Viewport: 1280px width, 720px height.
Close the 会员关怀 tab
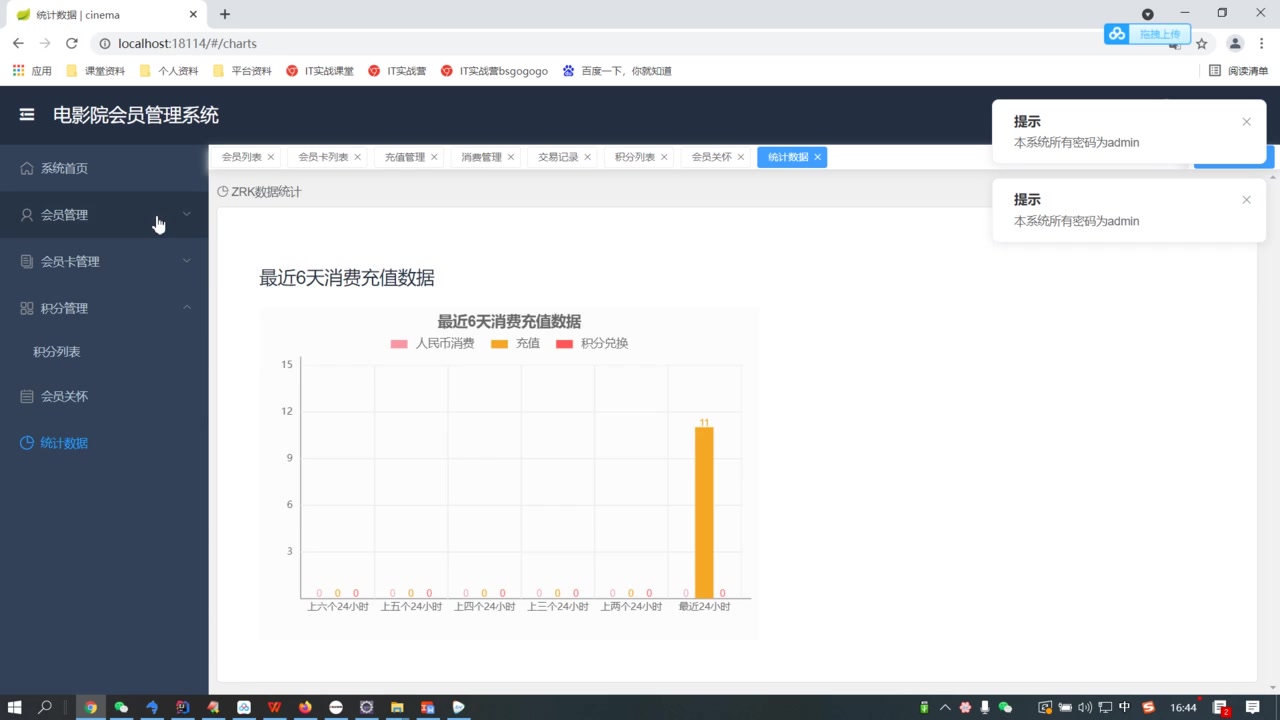tap(741, 157)
